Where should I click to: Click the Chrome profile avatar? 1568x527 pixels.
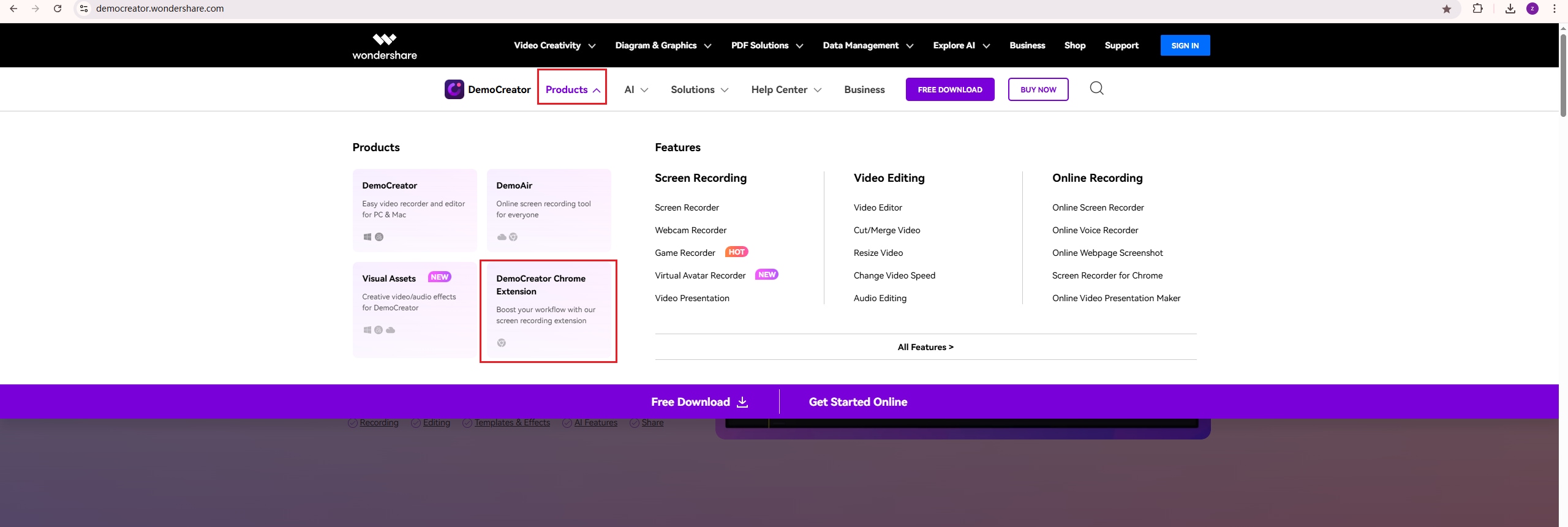coord(1532,9)
